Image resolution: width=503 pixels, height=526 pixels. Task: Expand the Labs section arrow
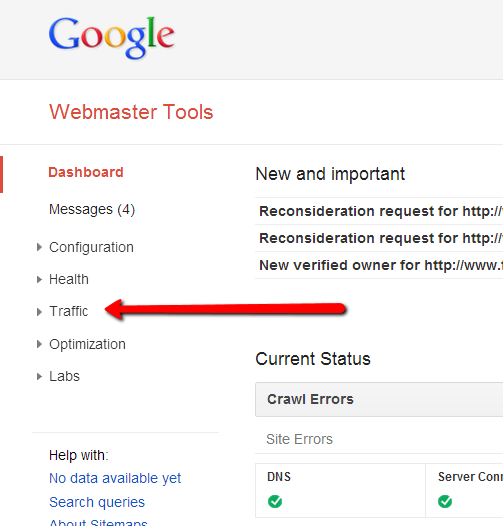tap(39, 376)
